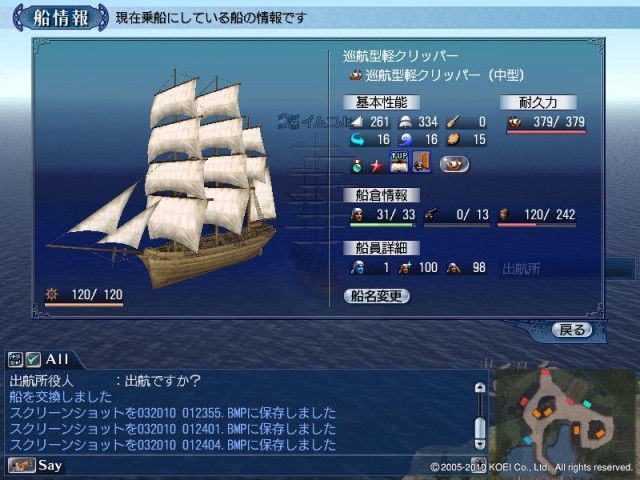Click the sail UP skill icon
The image size is (640, 480).
[399, 162]
